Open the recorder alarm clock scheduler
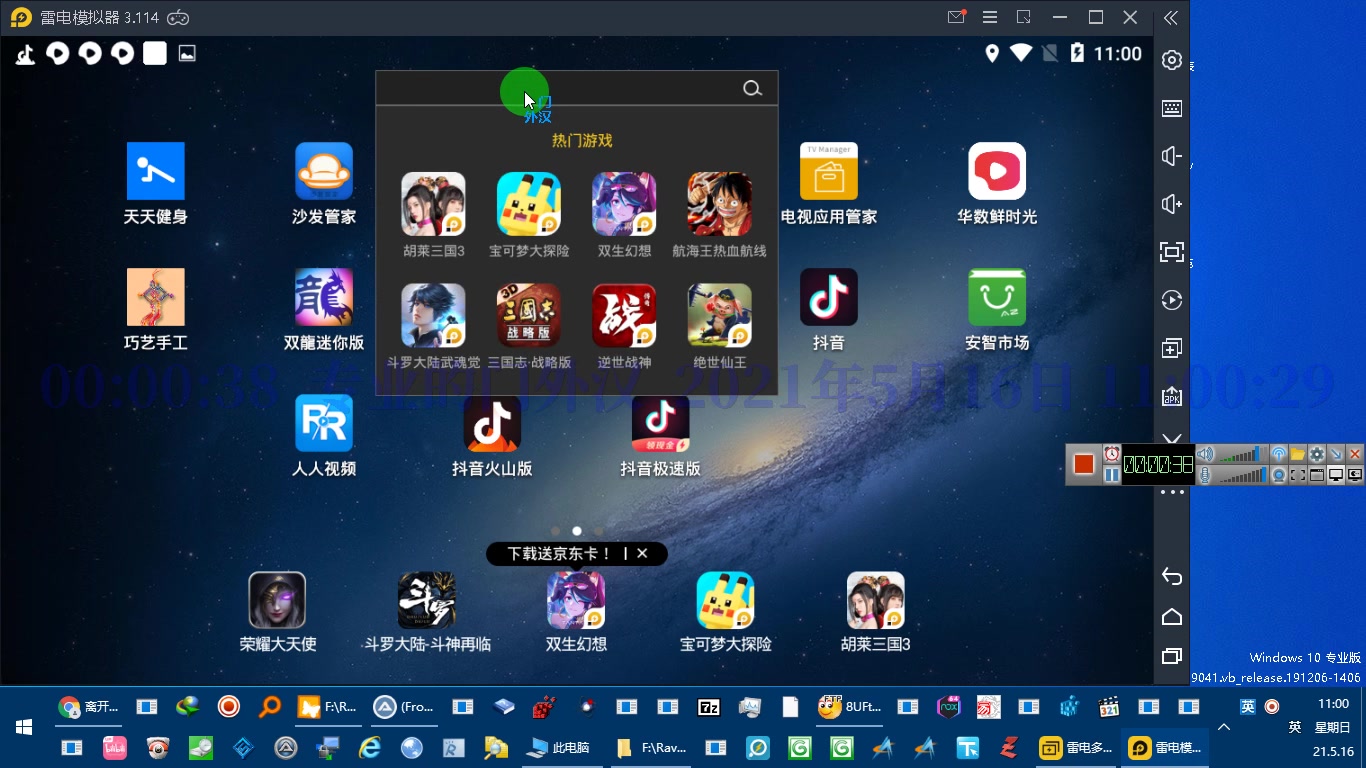Image resolution: width=1366 pixels, height=768 pixels. click(x=1112, y=454)
